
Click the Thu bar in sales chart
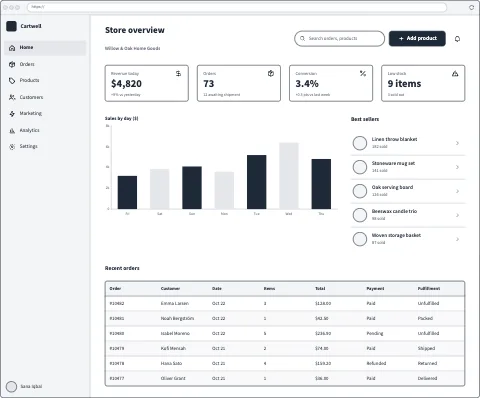pos(321,184)
